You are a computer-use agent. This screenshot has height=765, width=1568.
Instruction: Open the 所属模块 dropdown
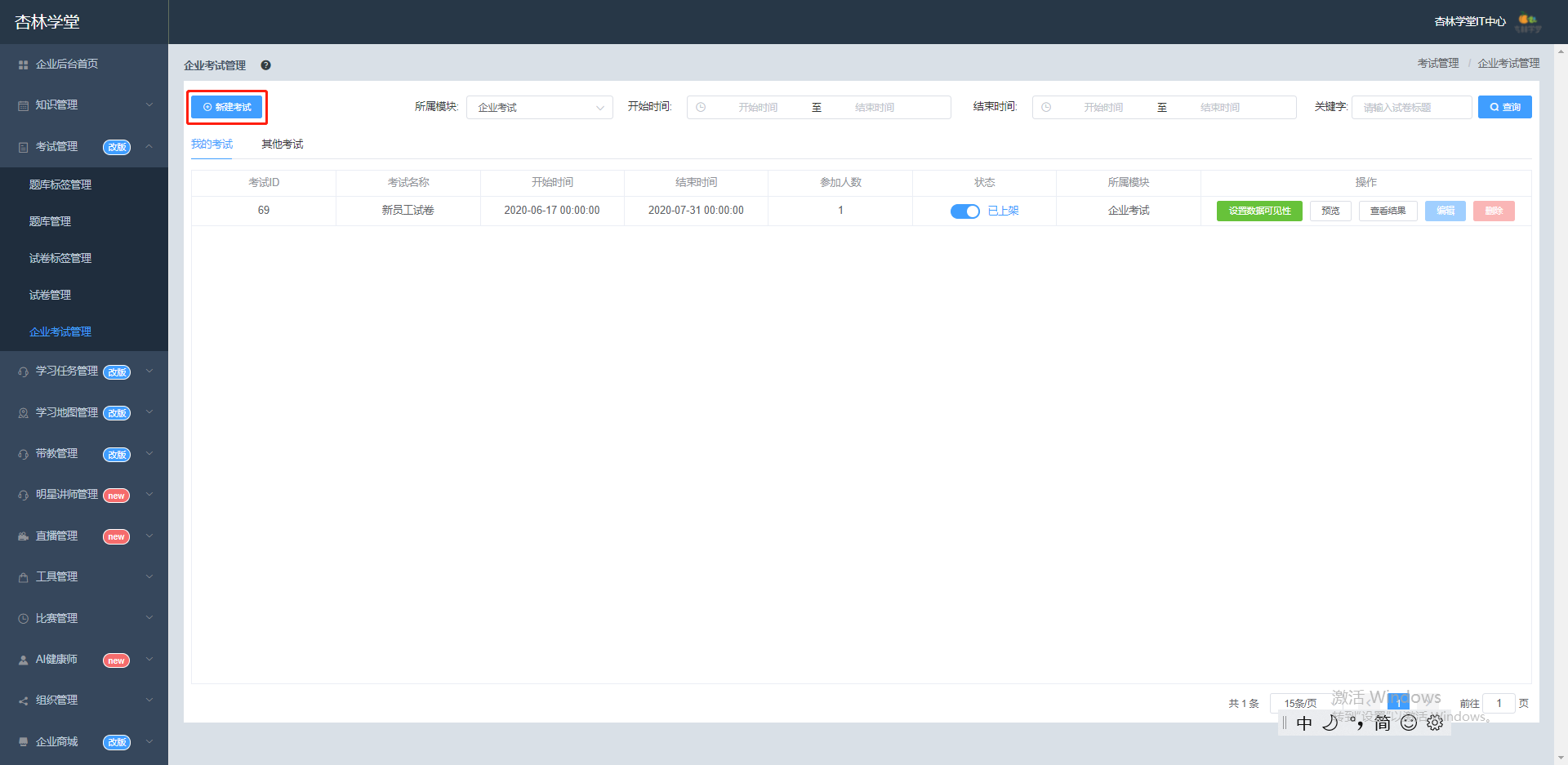click(539, 108)
